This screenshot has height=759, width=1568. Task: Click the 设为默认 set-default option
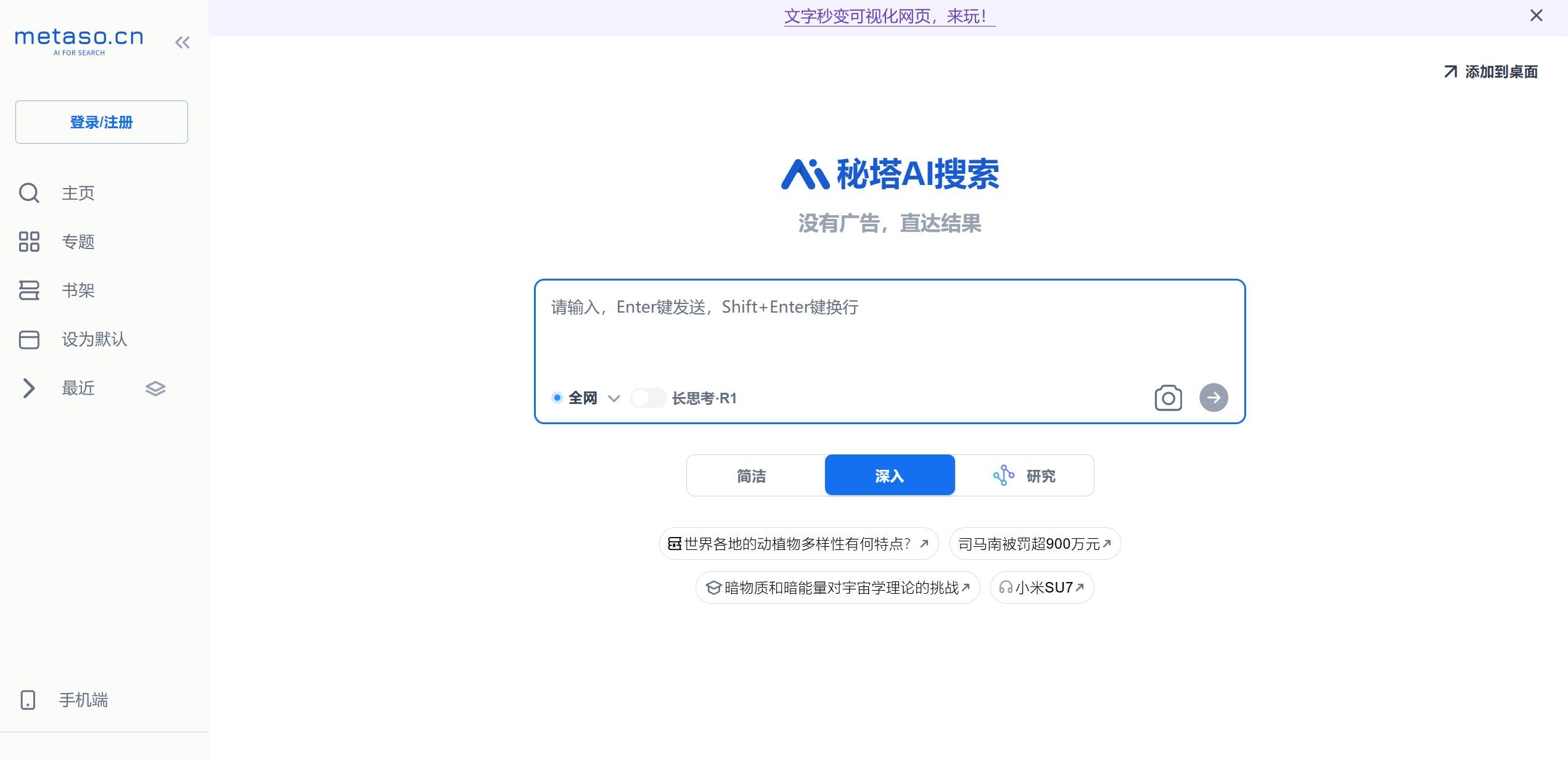coord(94,339)
